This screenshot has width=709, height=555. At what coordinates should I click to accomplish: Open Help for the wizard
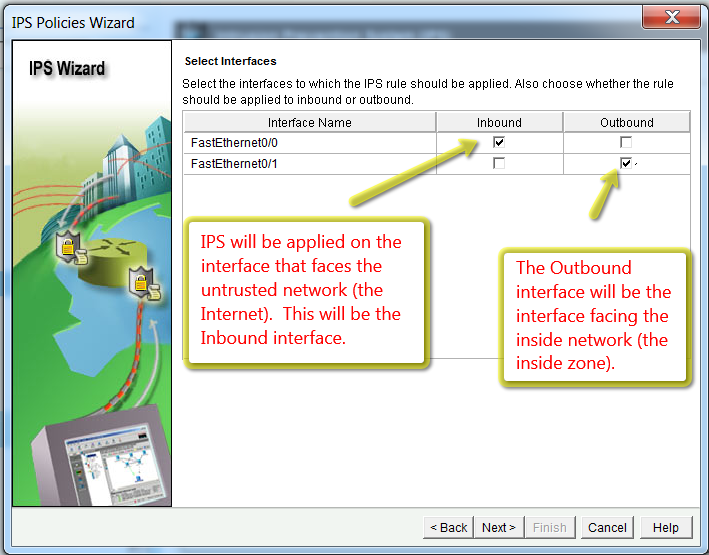click(665, 527)
